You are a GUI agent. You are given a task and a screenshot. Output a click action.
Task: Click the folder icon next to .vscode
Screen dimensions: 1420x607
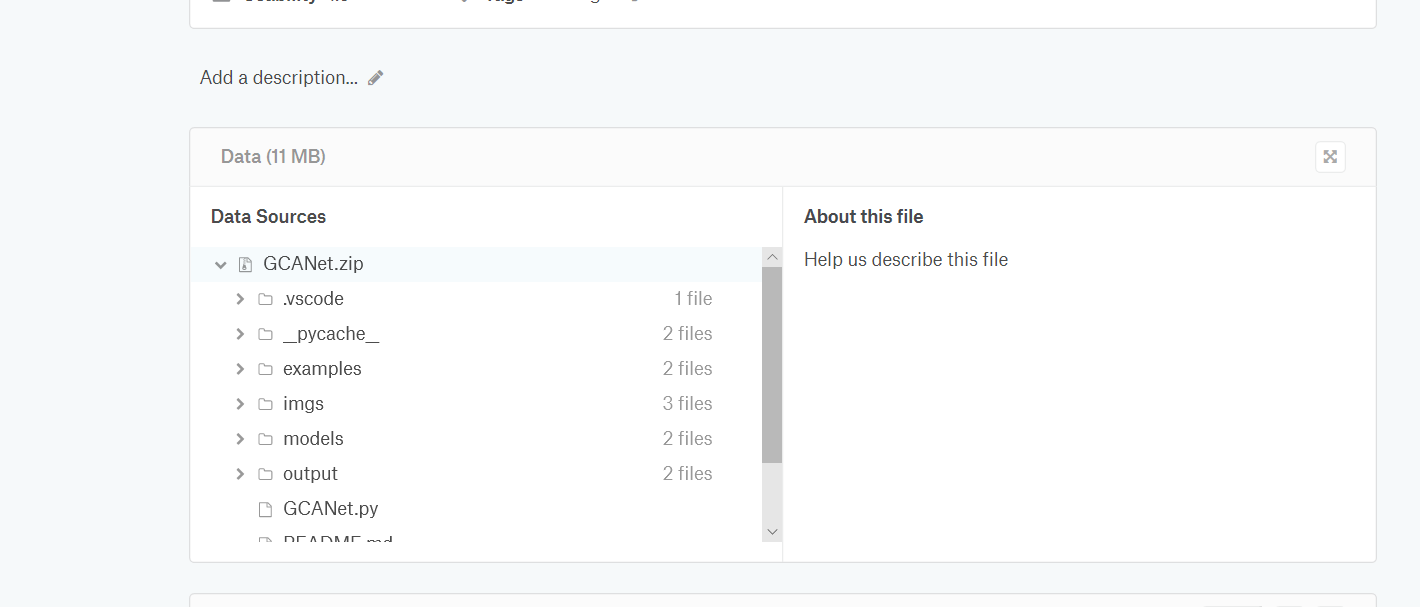tap(265, 299)
